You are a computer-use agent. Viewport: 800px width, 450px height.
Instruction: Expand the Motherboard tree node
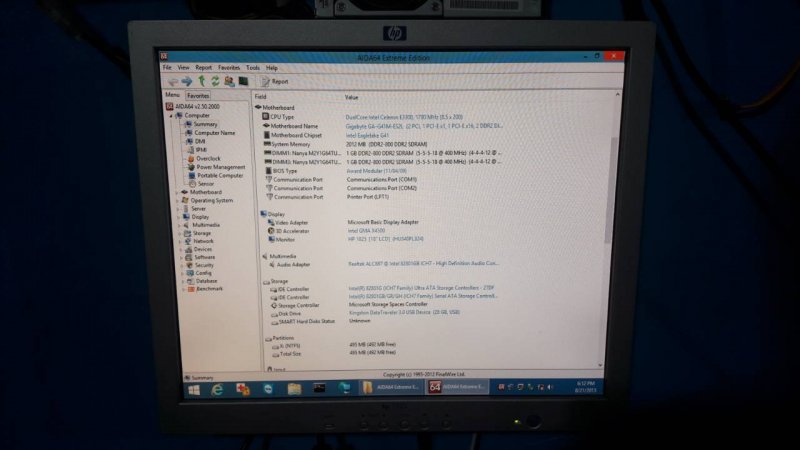pos(179,192)
